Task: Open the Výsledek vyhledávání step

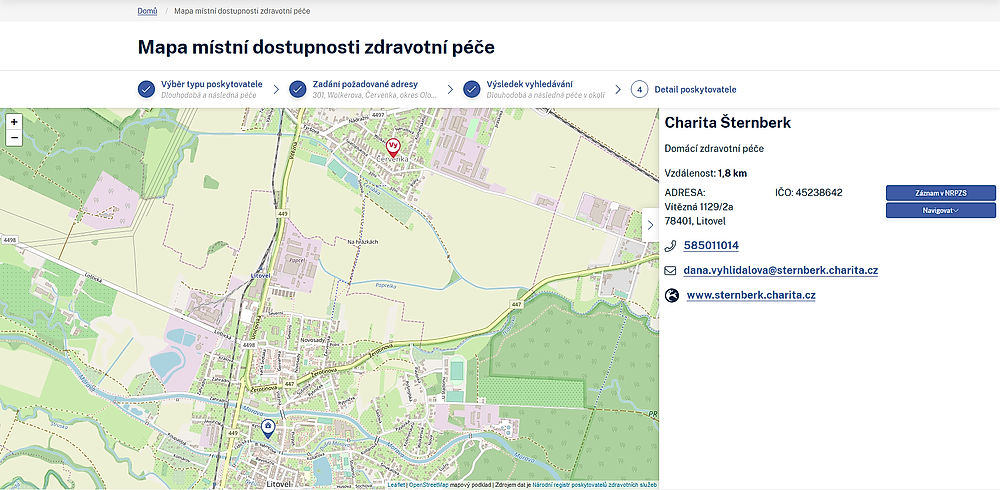Action: pyautogui.click(x=529, y=84)
